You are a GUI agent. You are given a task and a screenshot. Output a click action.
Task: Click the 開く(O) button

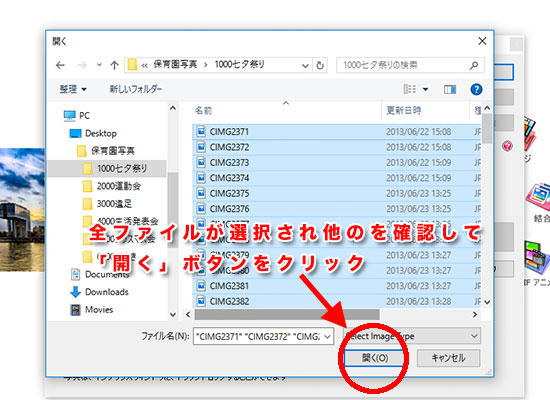pyautogui.click(x=375, y=358)
